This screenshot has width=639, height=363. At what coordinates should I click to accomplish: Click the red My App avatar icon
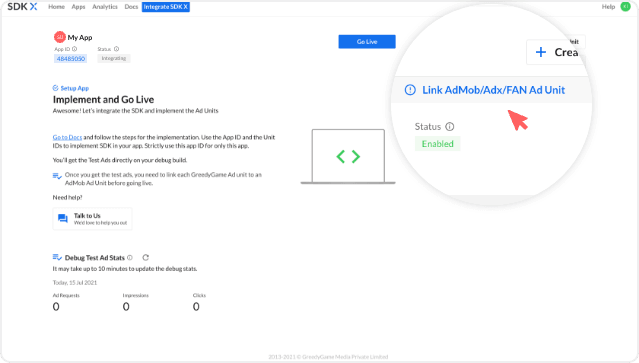pos(59,37)
